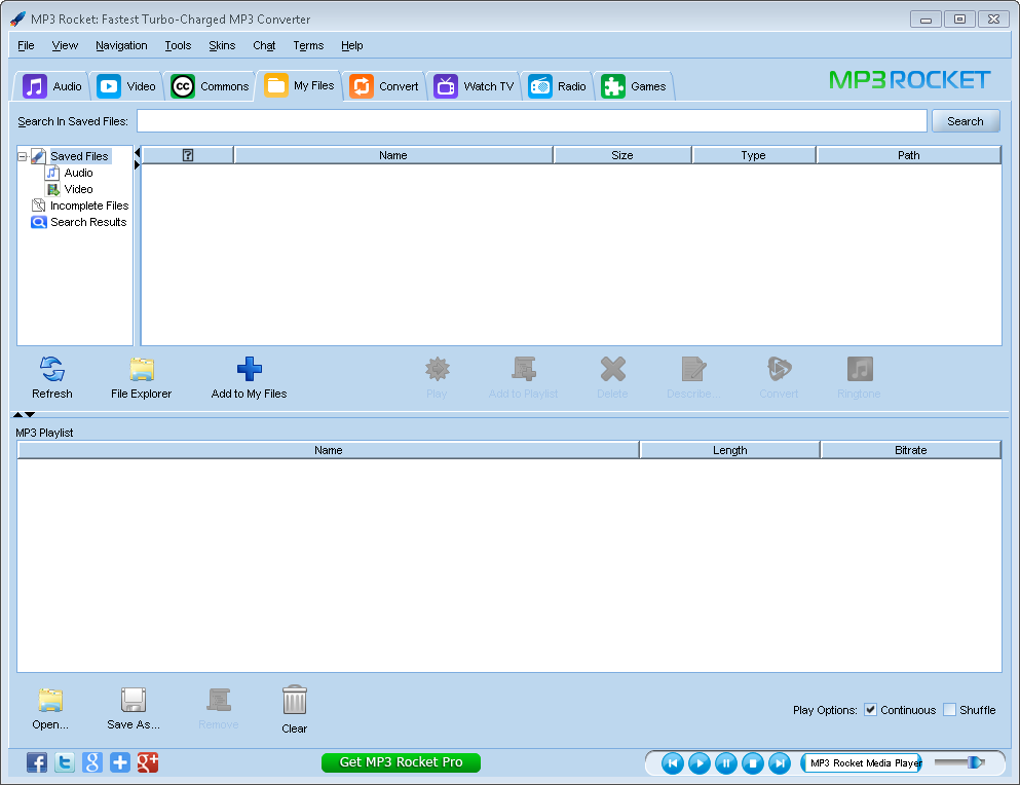Open the Games tab
Image resolution: width=1020 pixels, height=785 pixels.
click(634, 86)
